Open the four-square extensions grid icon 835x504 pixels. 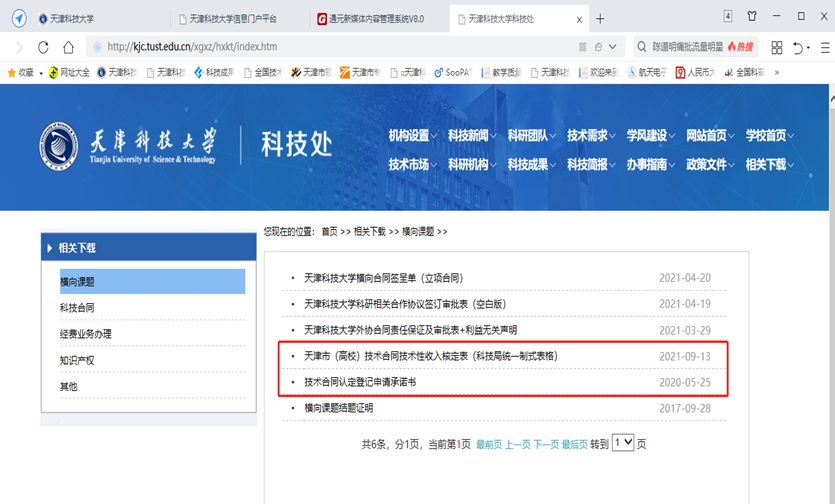point(776,47)
